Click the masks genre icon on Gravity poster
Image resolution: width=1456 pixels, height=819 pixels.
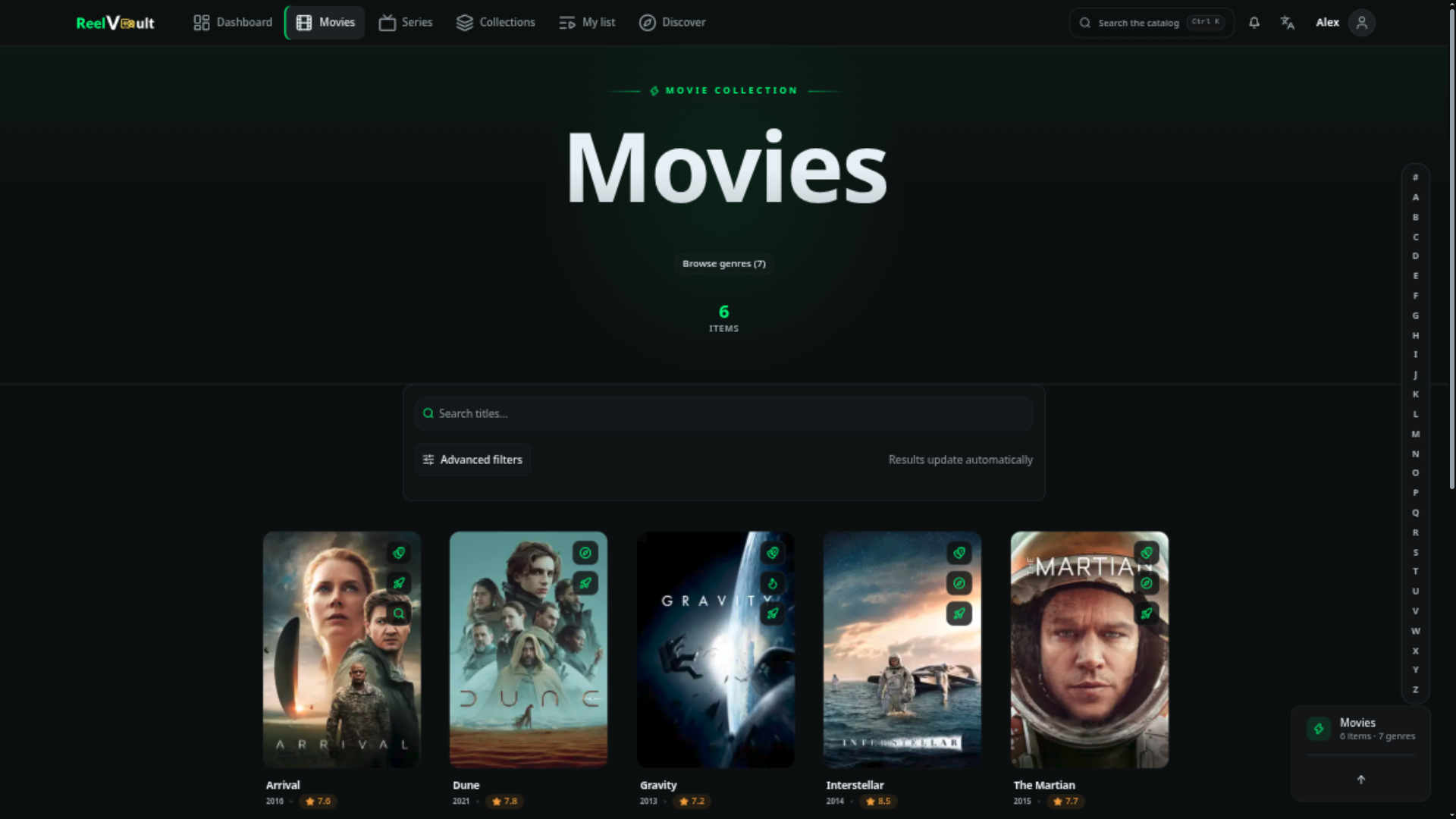tap(773, 553)
